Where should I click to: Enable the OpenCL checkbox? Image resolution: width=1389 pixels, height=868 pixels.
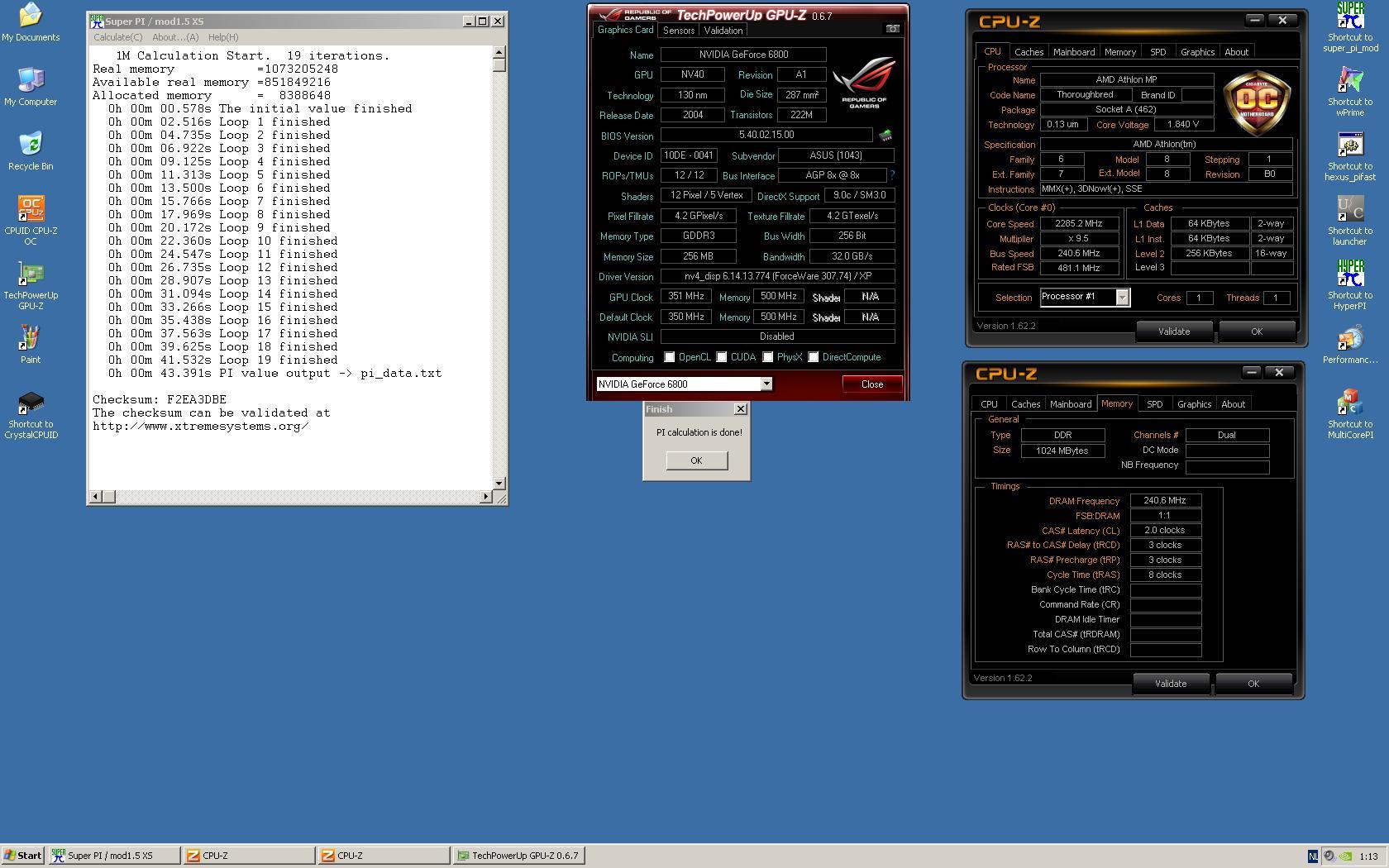pos(670,357)
